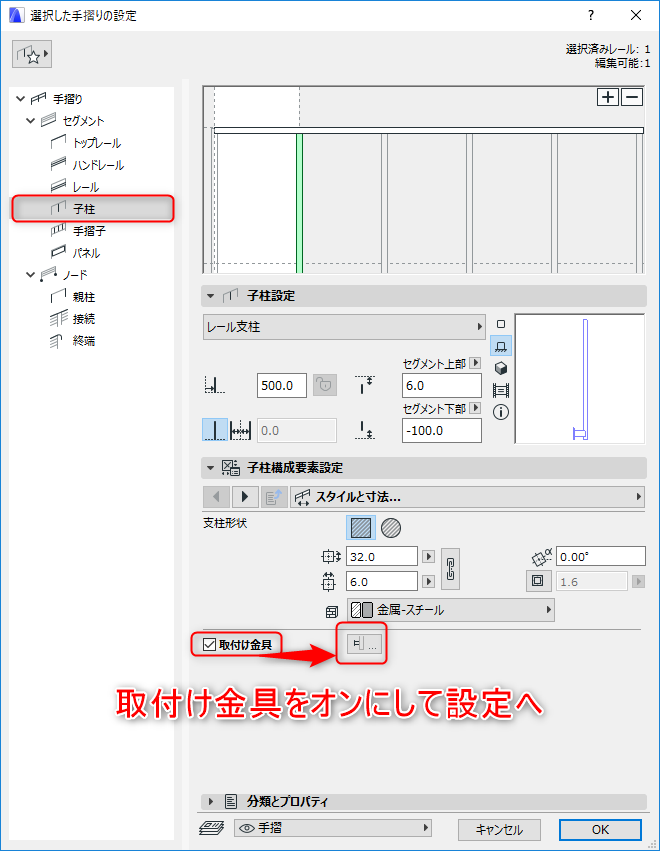Toggle the offset lock icon

[x=325, y=385]
